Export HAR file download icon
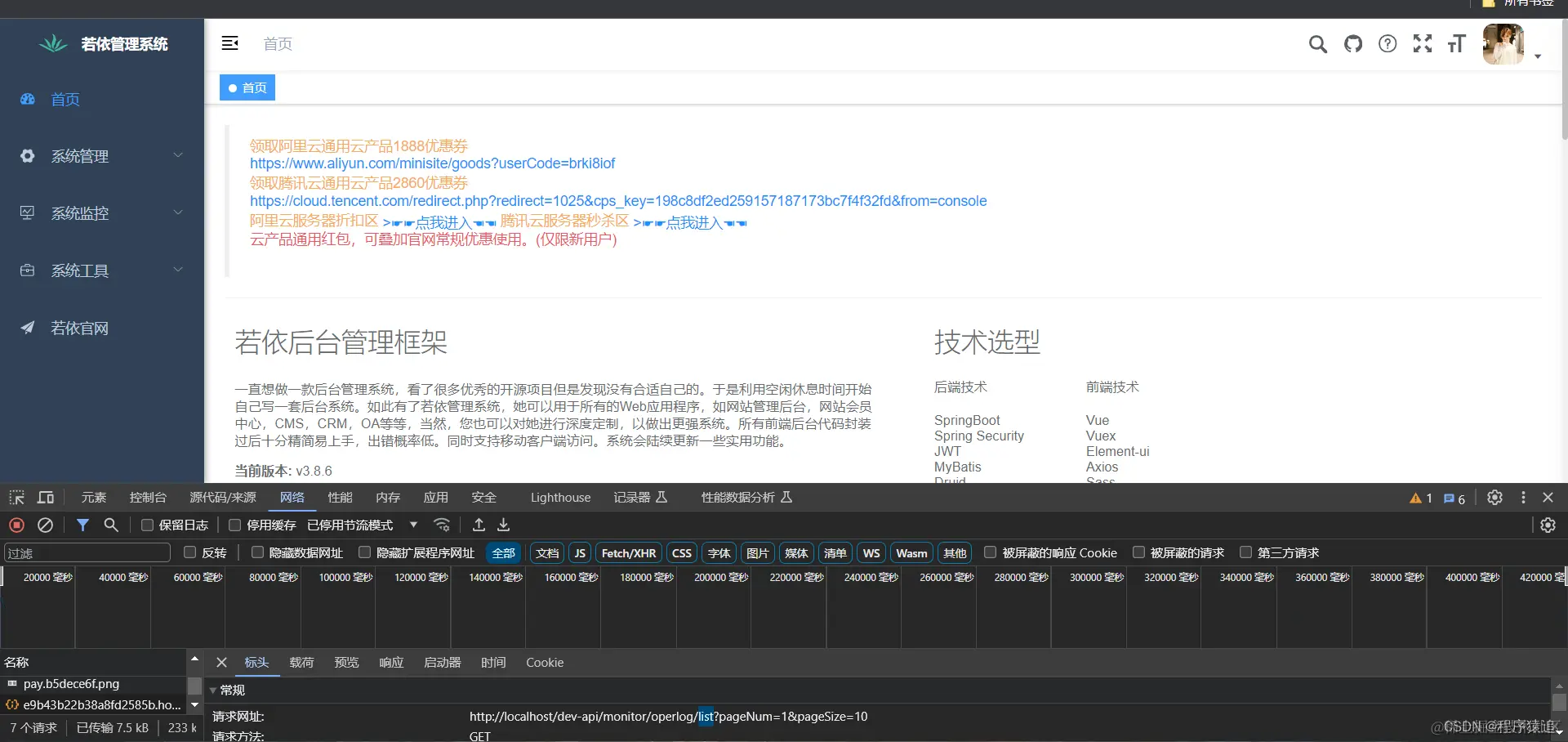 pos(504,525)
